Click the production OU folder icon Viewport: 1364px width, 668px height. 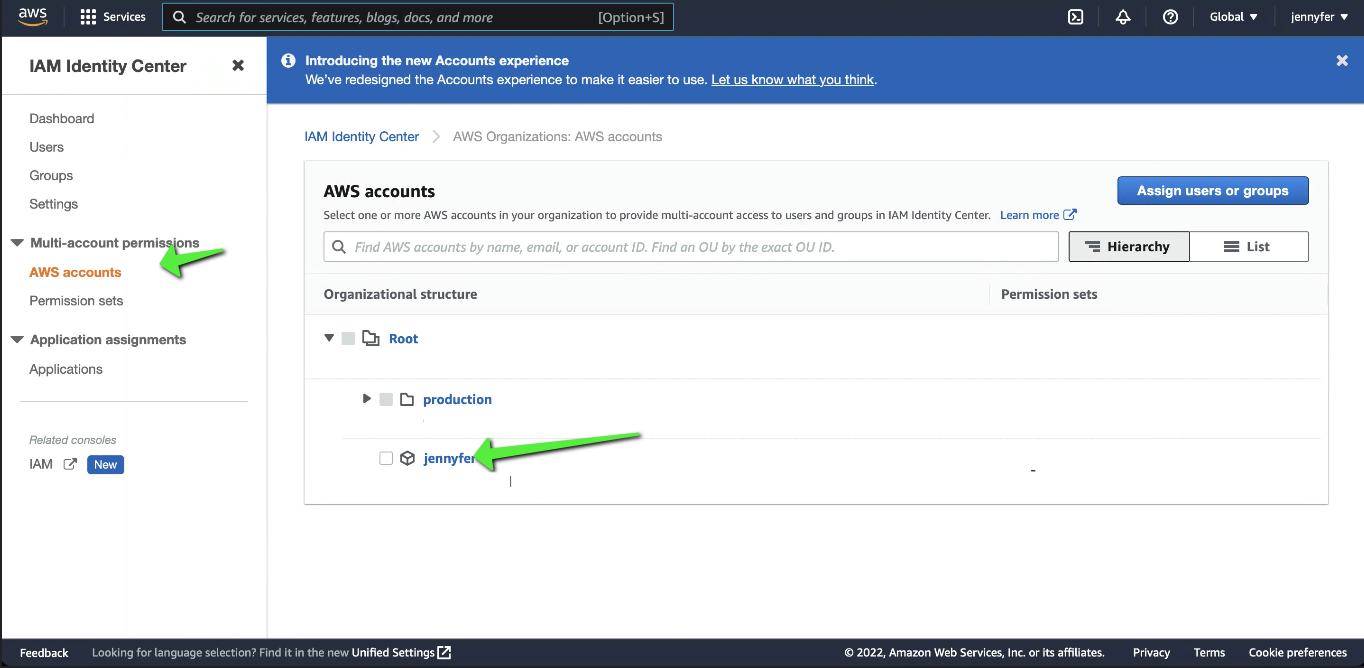pyautogui.click(x=406, y=399)
